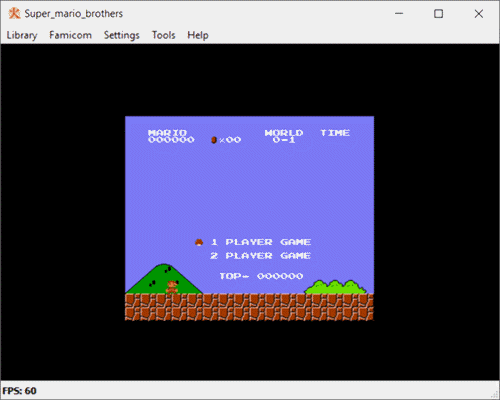Select 2 PLAYER GAME option
The height and width of the screenshot is (400, 500).
261,256
